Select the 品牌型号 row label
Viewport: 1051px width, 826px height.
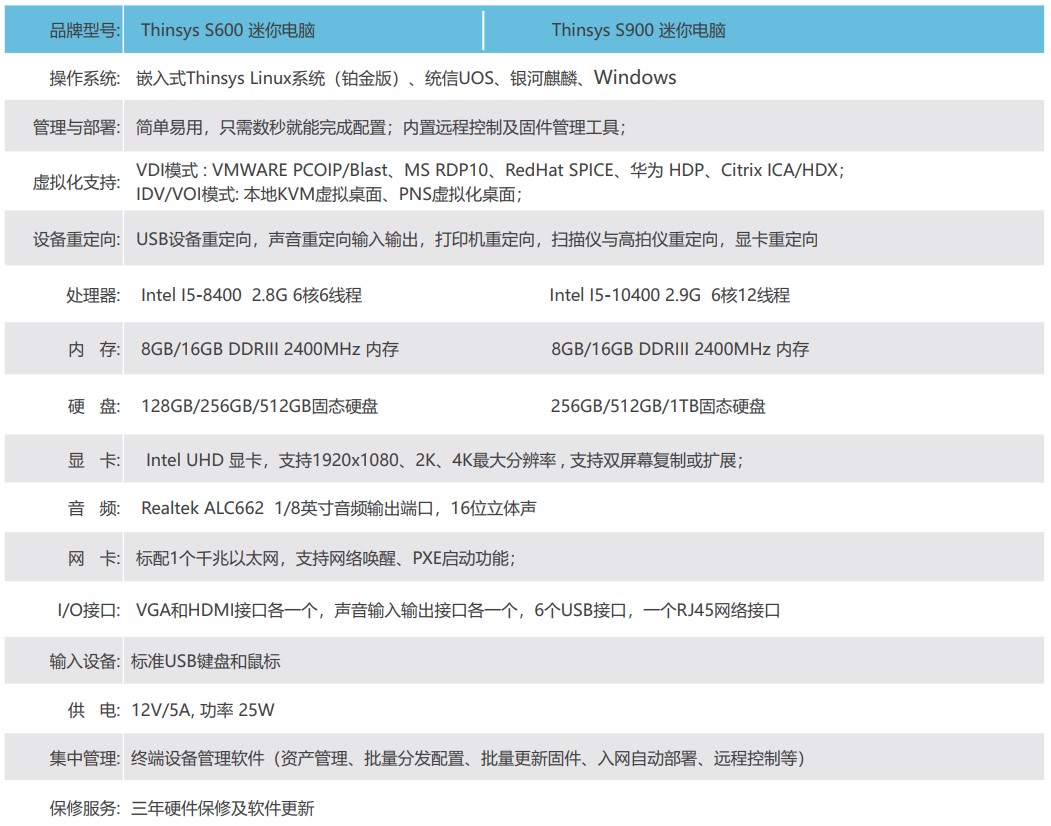(85, 30)
